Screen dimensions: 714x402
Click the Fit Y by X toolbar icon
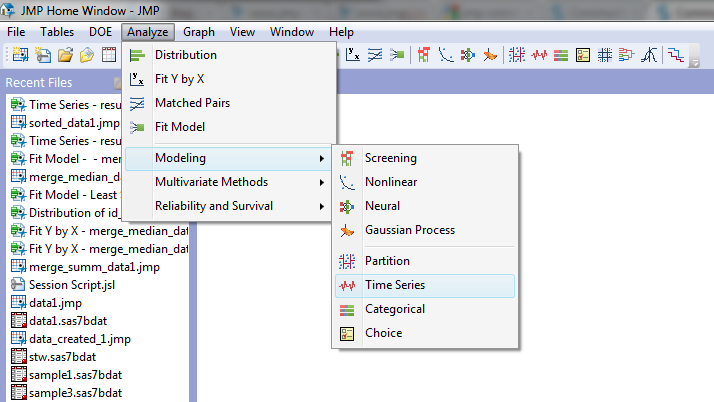tap(353, 55)
